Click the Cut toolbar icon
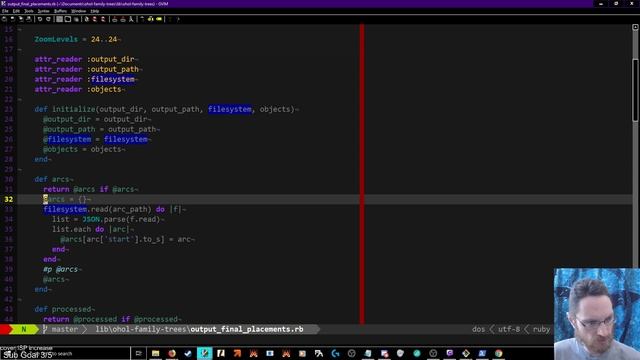The height and width of the screenshot is (360, 640). coord(60,19)
